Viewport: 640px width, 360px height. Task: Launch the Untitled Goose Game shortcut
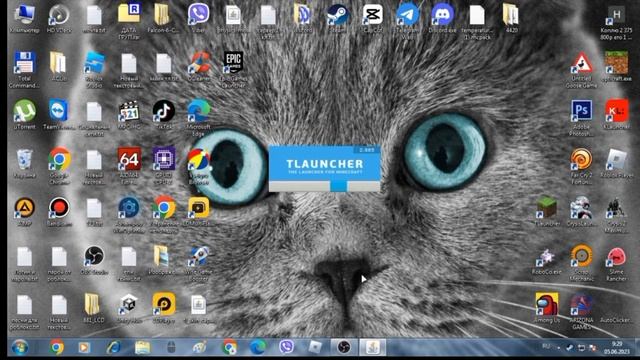point(581,69)
